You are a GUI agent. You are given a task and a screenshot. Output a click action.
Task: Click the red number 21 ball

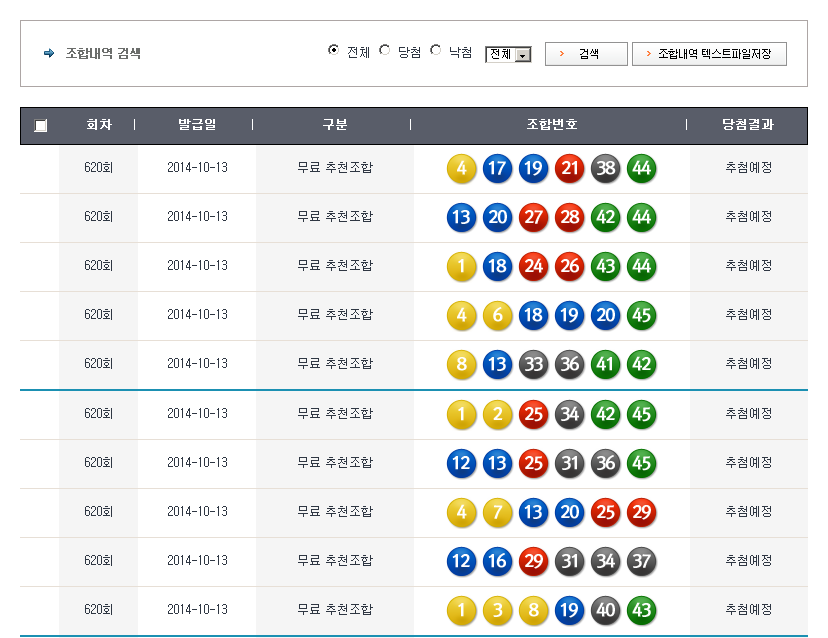569,168
